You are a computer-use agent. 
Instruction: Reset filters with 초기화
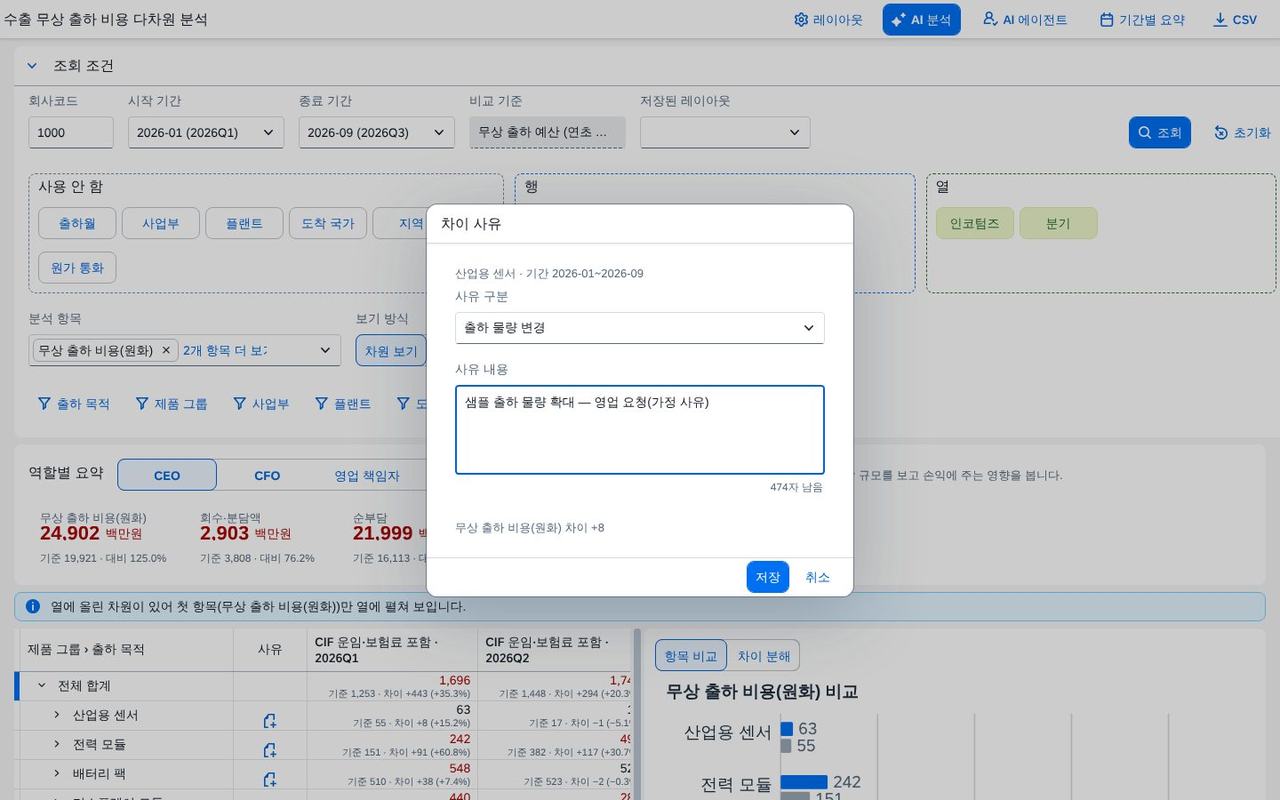click(1242, 132)
